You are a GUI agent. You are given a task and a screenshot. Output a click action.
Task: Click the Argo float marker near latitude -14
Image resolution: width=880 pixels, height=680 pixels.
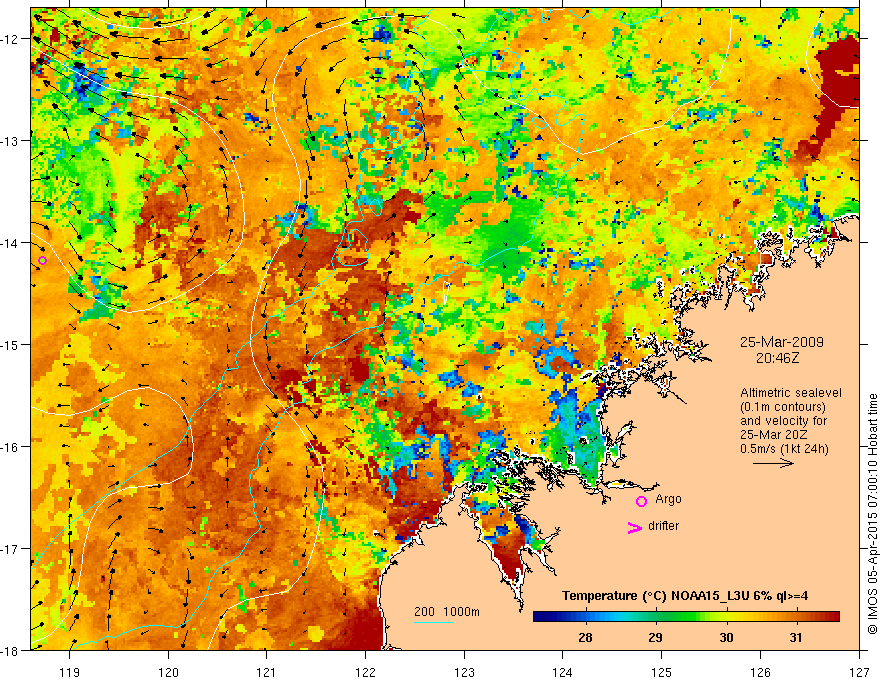pyautogui.click(x=43, y=260)
